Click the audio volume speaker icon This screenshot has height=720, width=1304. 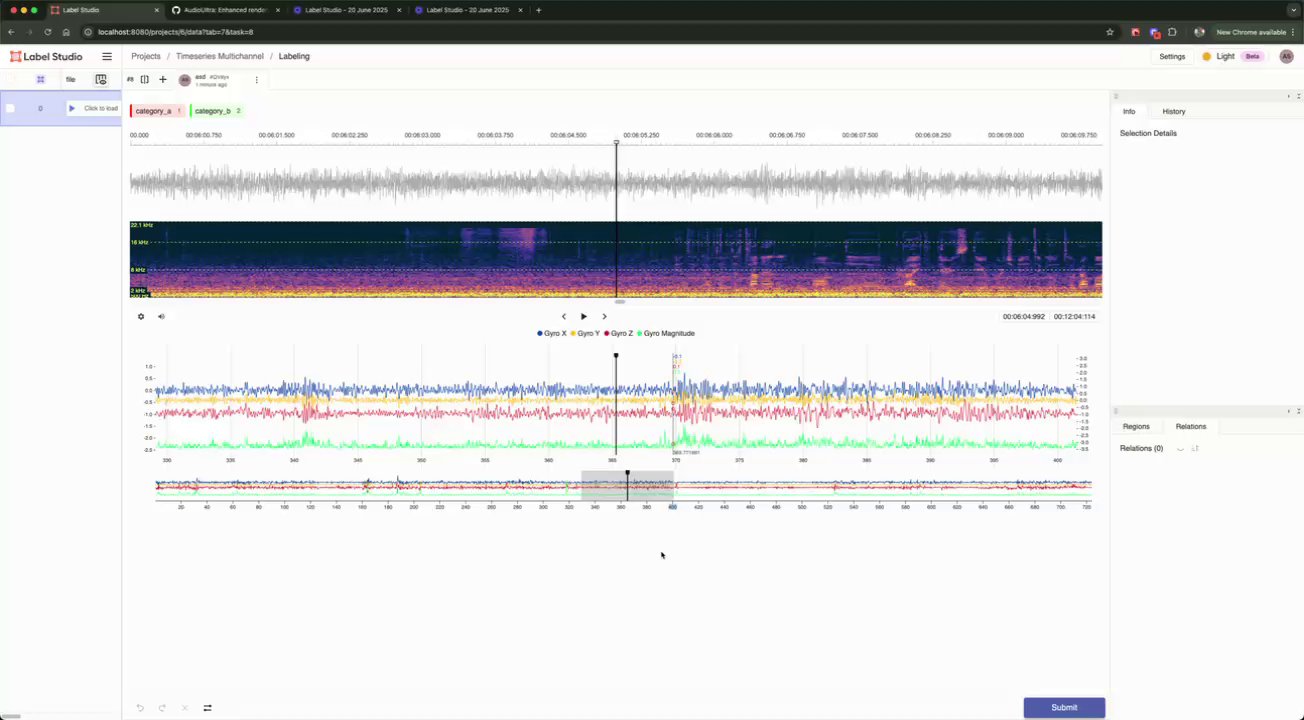[161, 317]
